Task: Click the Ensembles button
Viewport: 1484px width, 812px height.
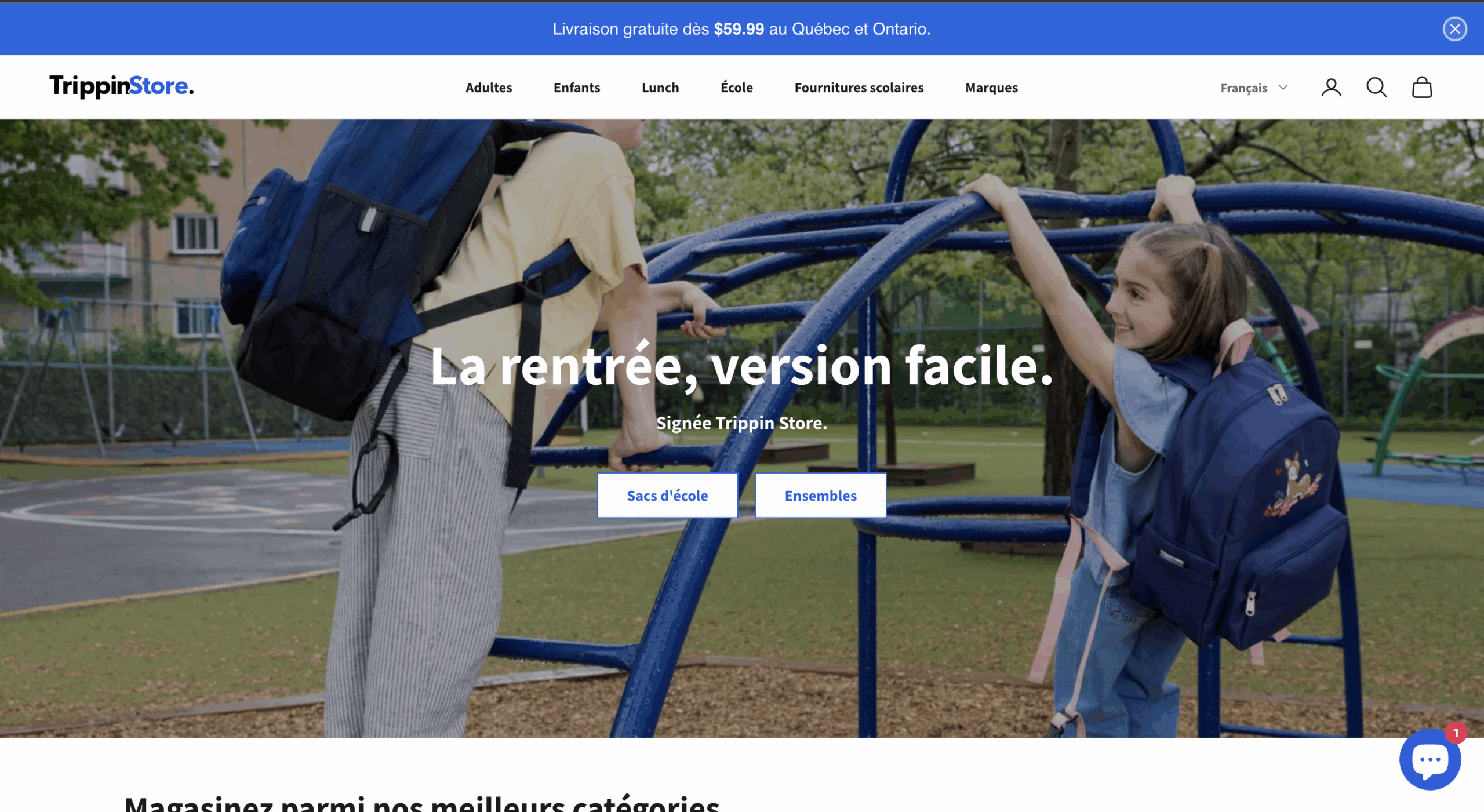Action: (820, 496)
